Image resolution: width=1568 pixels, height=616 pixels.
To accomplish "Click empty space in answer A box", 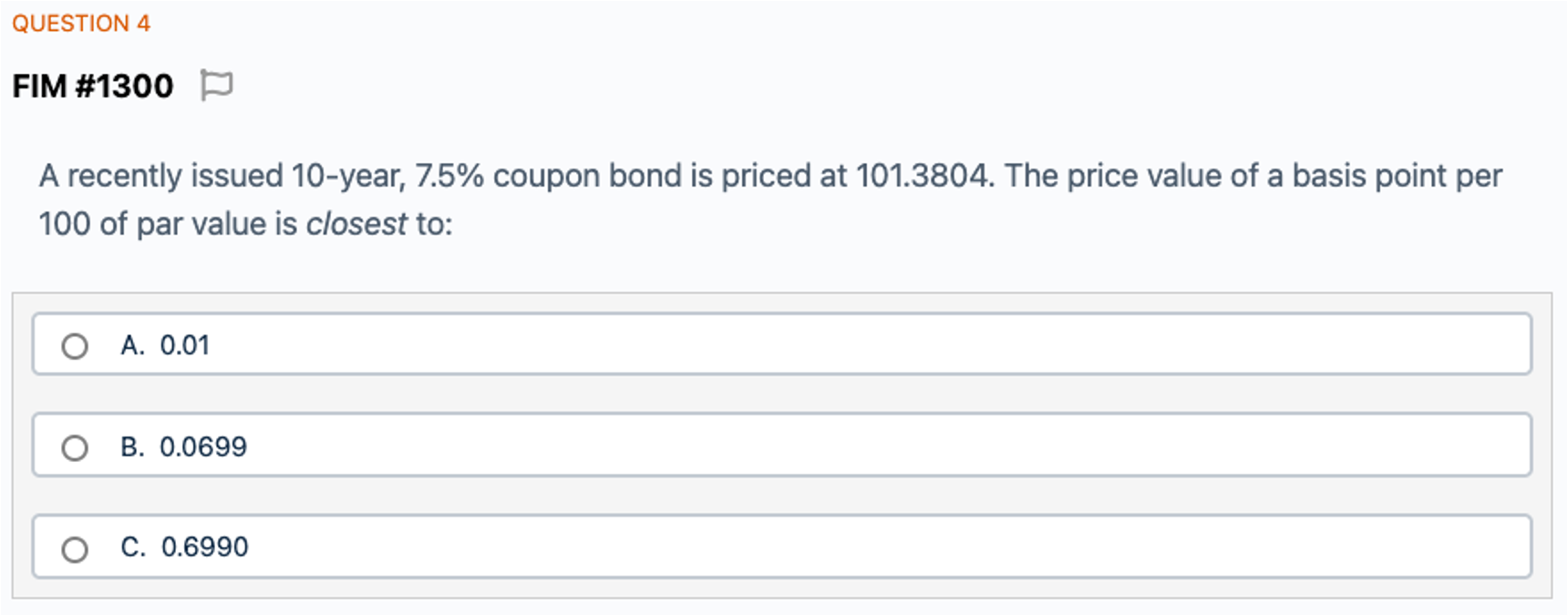I will tap(820, 344).
